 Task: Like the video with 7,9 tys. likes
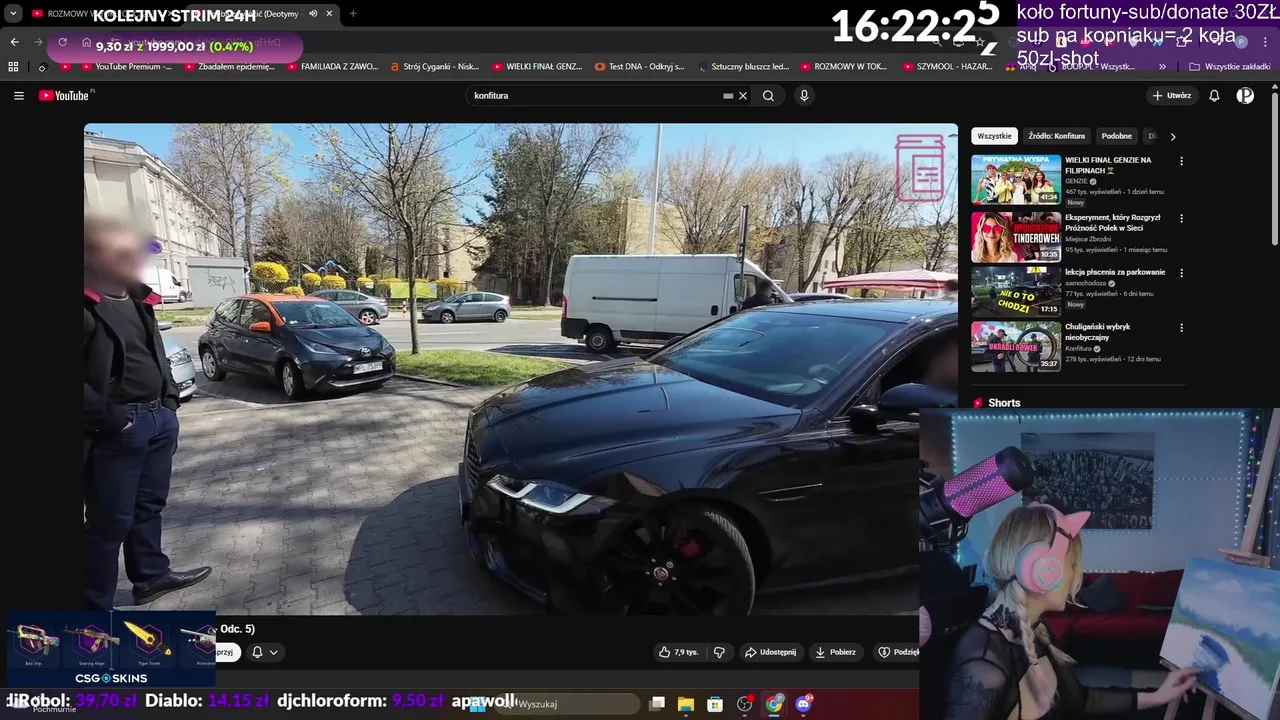[678, 652]
